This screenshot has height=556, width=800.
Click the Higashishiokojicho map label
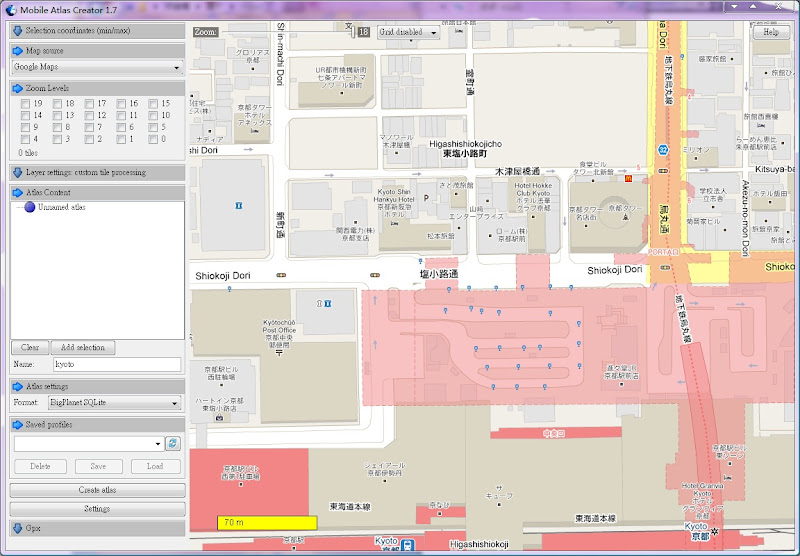point(465,144)
